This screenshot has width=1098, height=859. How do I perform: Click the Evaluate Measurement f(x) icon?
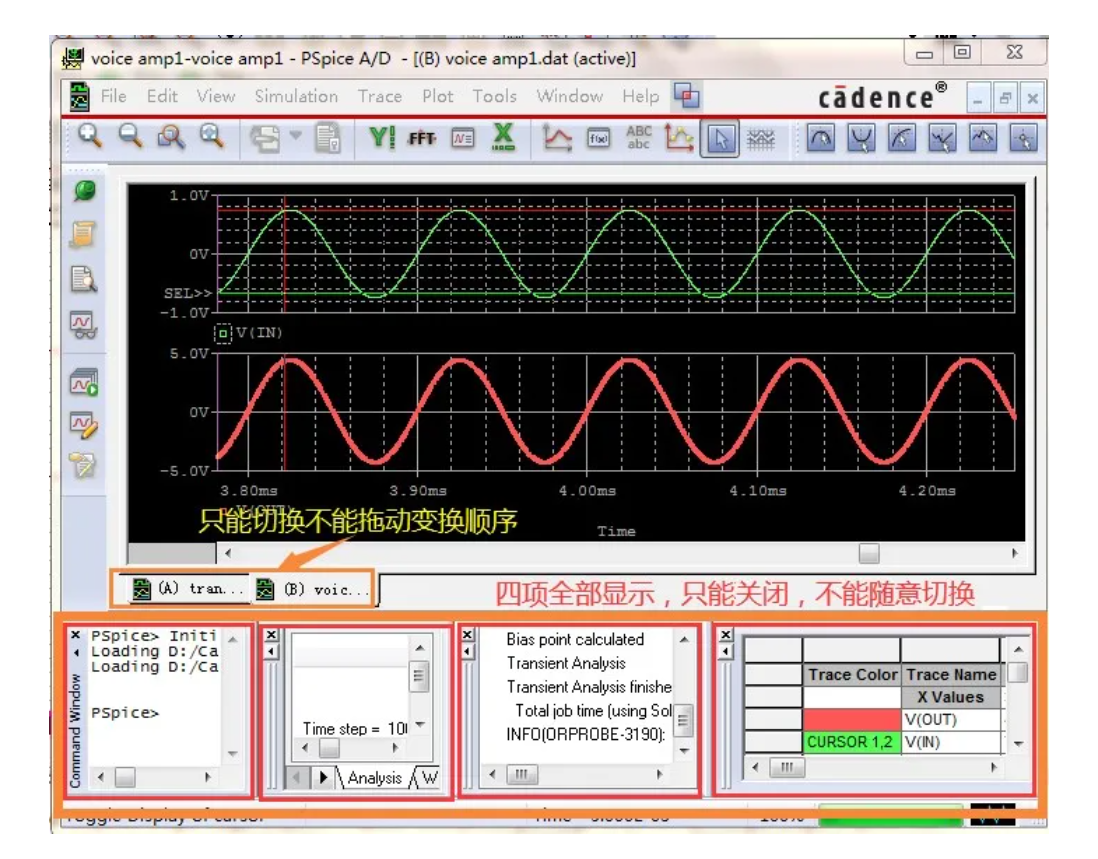(x=598, y=139)
